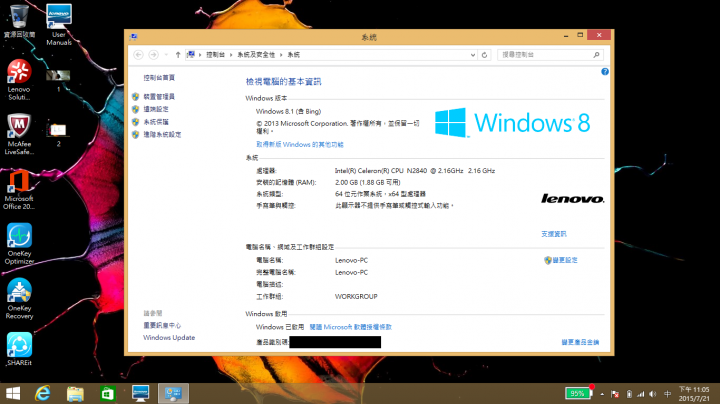
Task: Open the McAfee LiveSafe desktop shortcut
Action: [x=19, y=134]
